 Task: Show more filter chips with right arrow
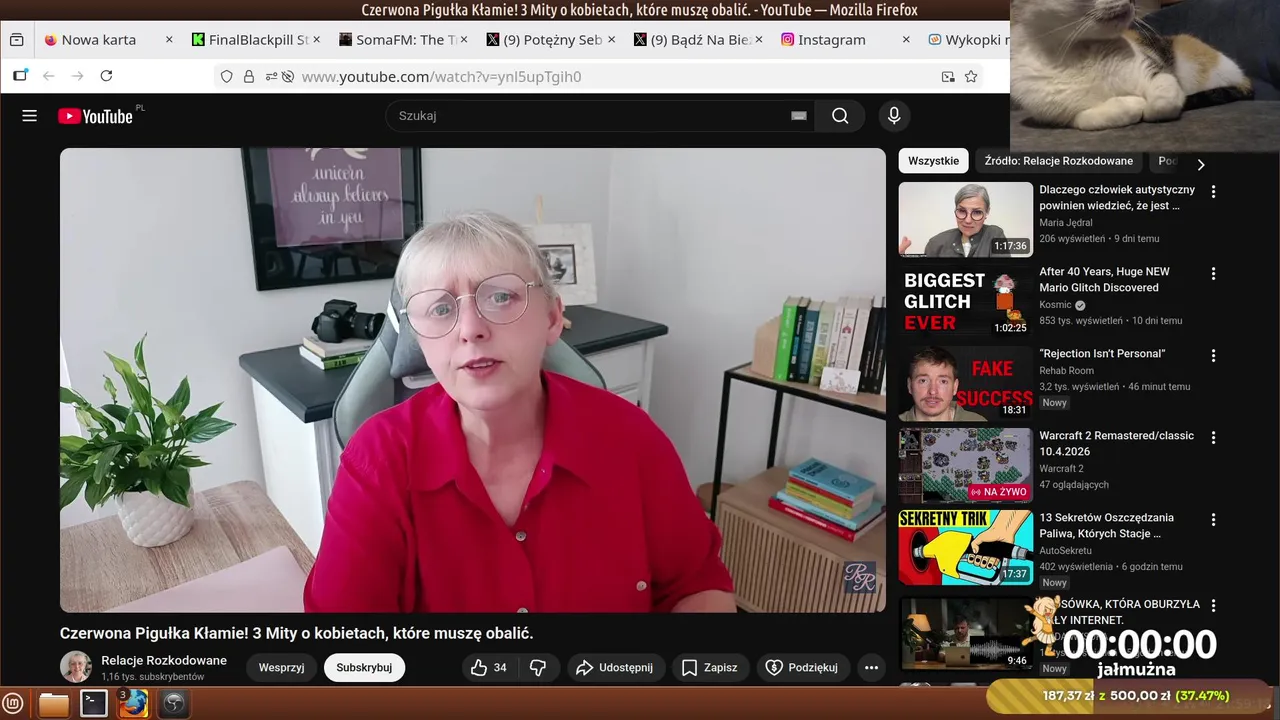click(1201, 165)
